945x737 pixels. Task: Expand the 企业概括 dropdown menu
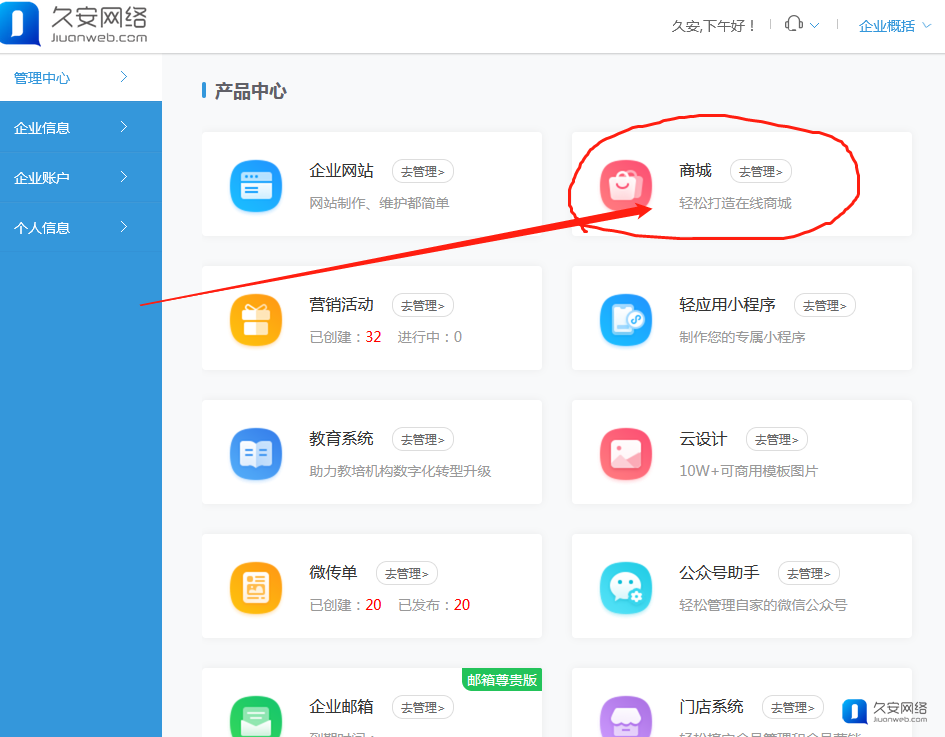pos(894,26)
